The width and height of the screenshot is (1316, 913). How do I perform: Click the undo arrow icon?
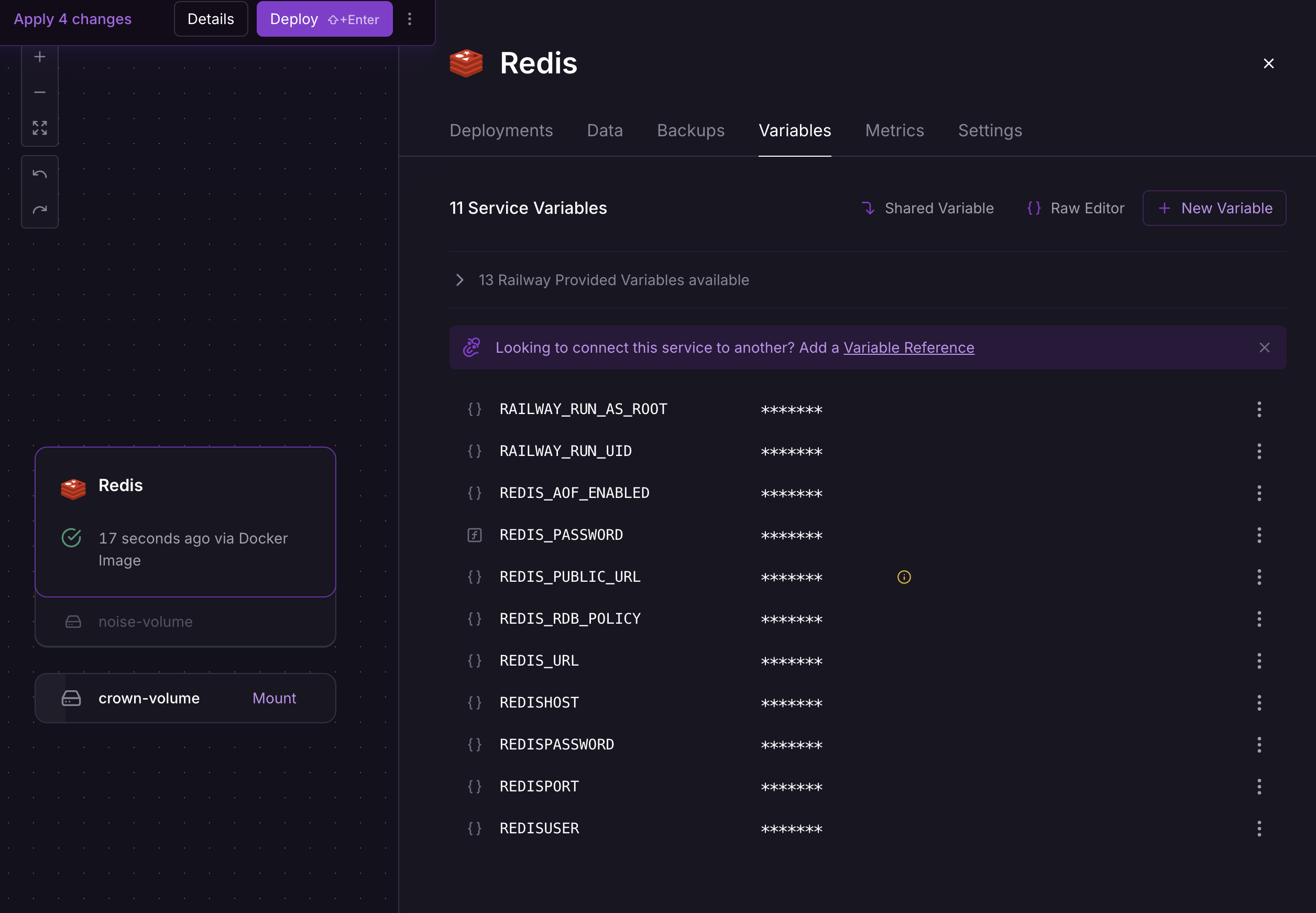pos(39,174)
